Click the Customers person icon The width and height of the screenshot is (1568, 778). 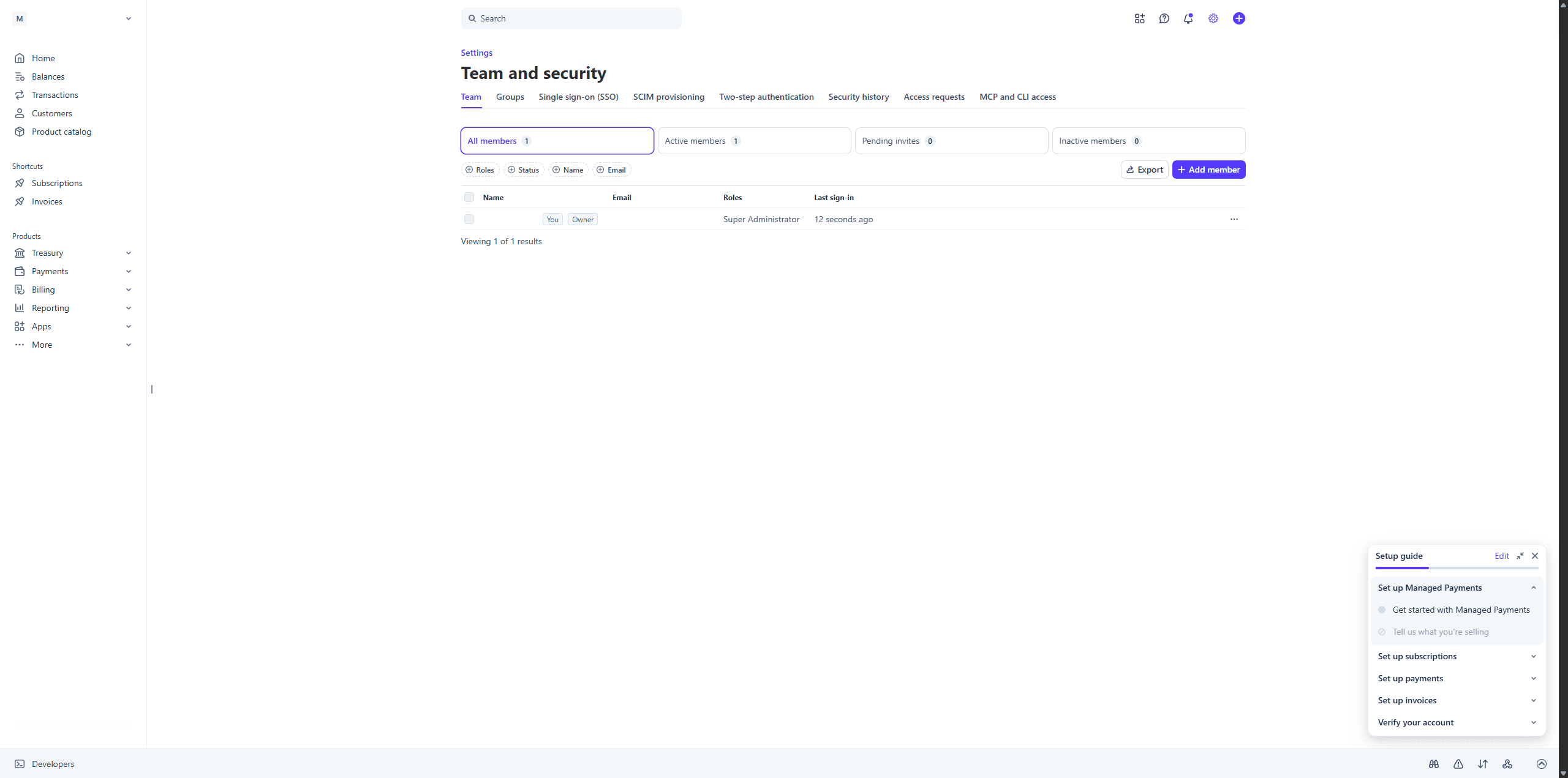[20, 113]
